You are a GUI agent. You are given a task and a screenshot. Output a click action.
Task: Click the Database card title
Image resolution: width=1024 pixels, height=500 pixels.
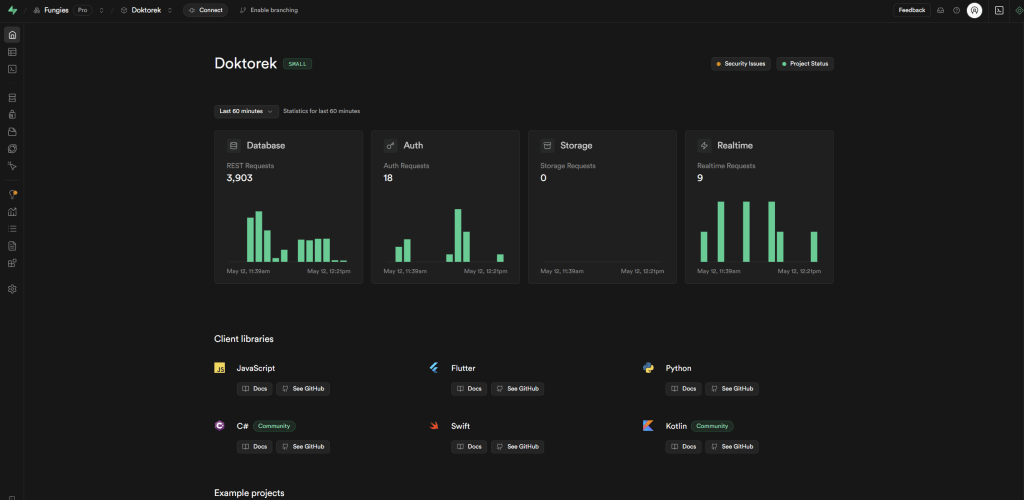[266, 146]
